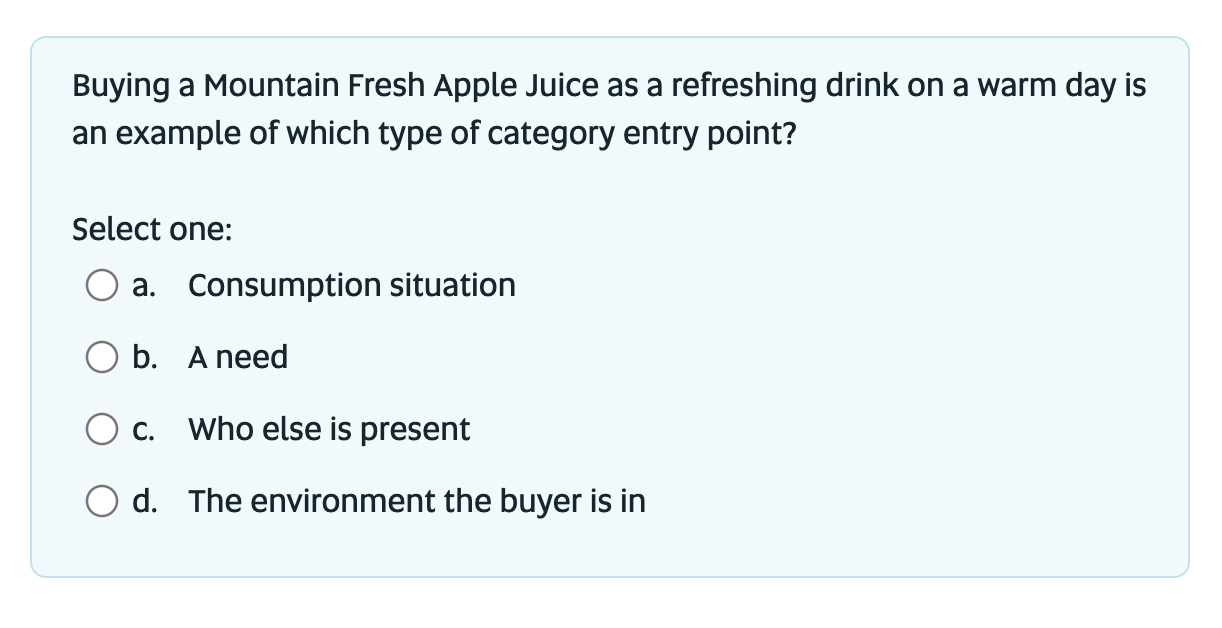Click the empty circle next to 'Consumption situation'
This screenshot has width=1222, height=628.
tap(102, 285)
